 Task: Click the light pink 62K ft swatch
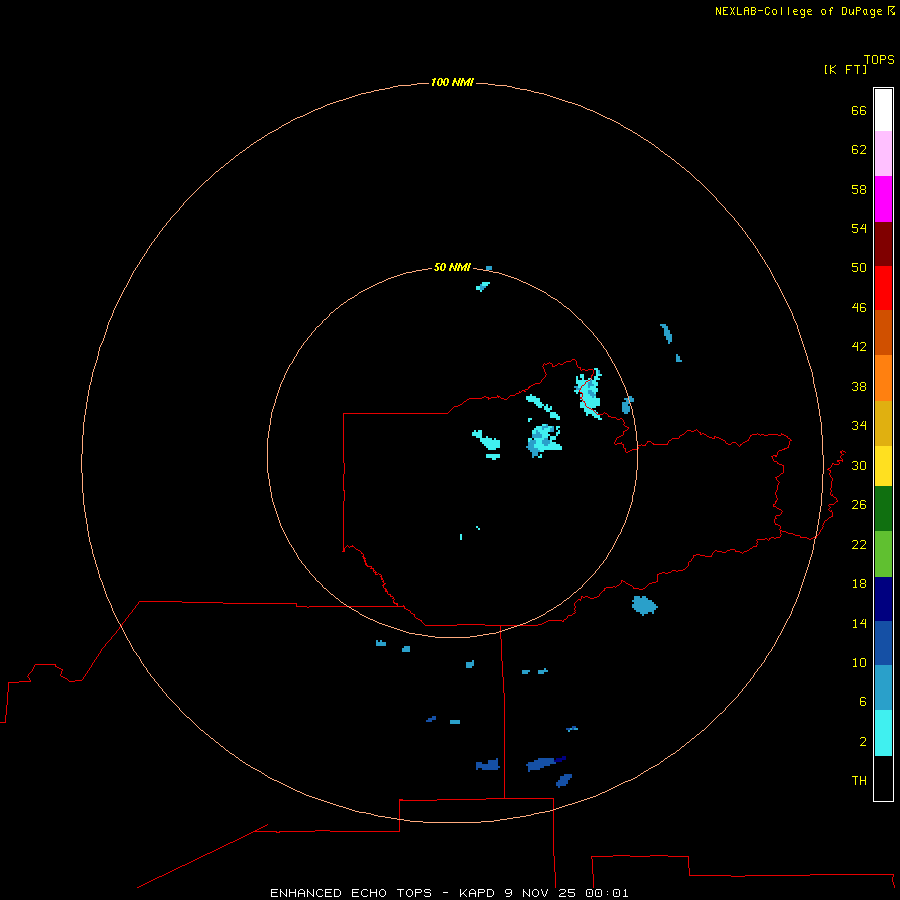point(883,153)
